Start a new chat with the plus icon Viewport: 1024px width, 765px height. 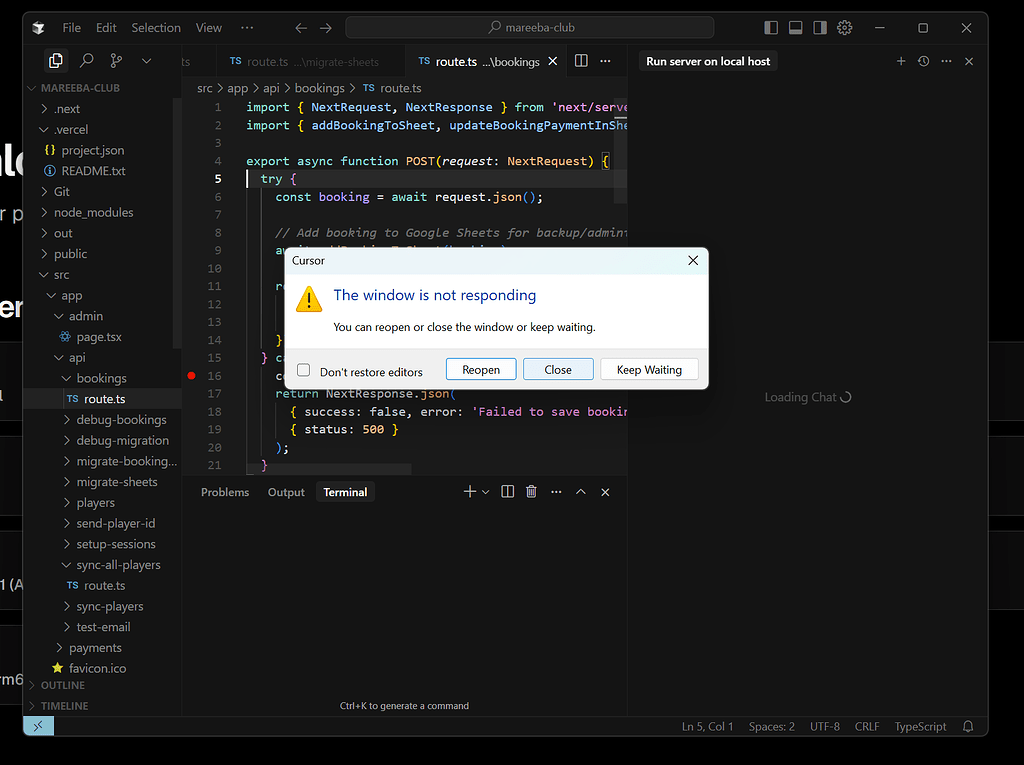(x=900, y=61)
